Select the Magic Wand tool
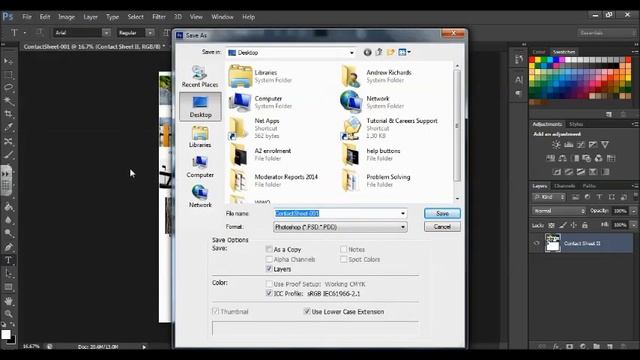This screenshot has width=640, height=360. pos(8,101)
